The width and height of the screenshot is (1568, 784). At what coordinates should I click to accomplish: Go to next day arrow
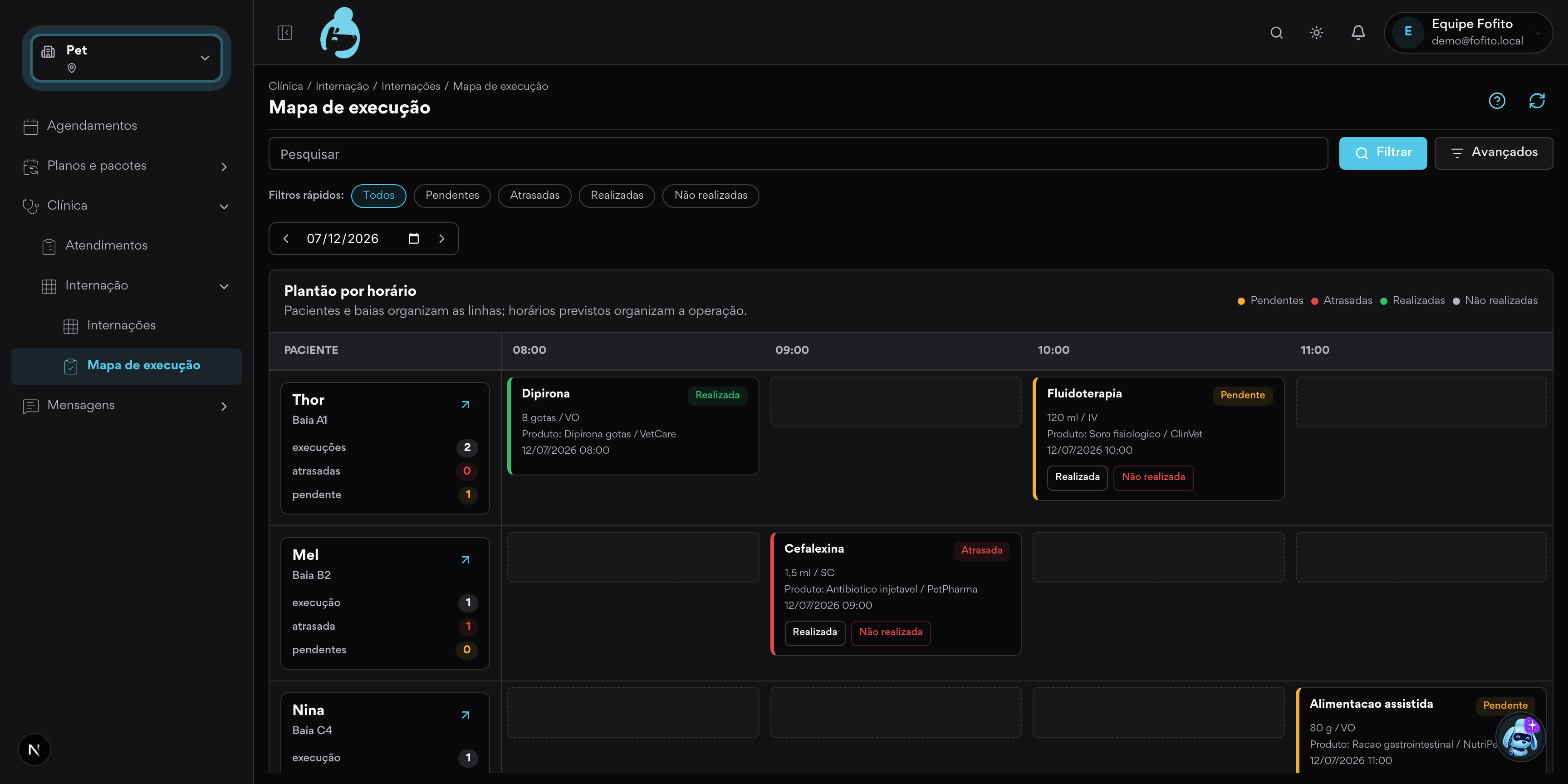pyautogui.click(x=442, y=239)
